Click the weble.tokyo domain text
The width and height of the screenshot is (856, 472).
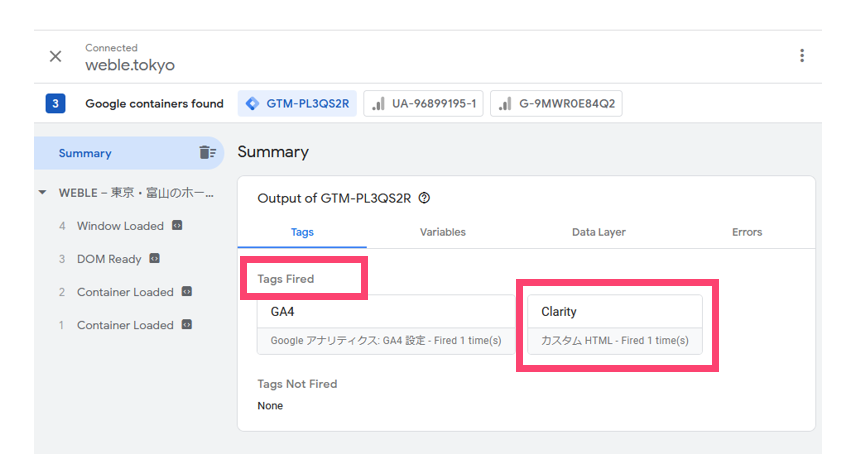coord(130,65)
